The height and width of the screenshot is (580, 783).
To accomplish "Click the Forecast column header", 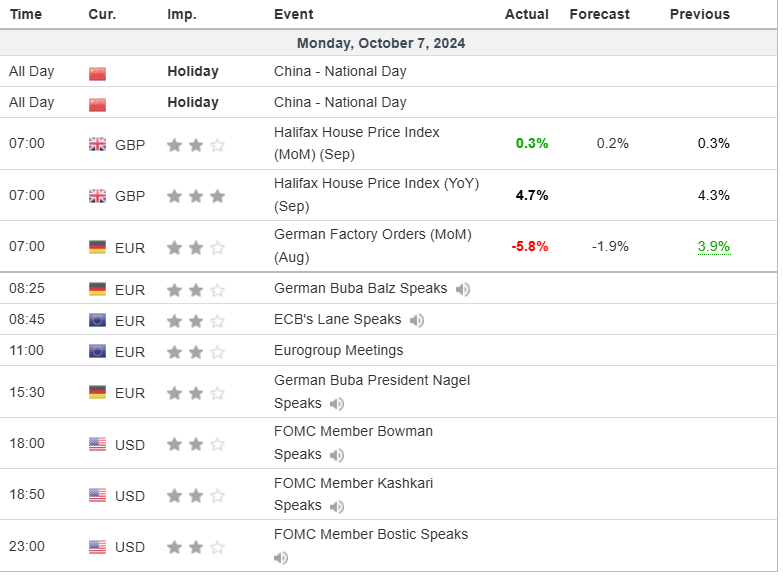I will coord(599,14).
